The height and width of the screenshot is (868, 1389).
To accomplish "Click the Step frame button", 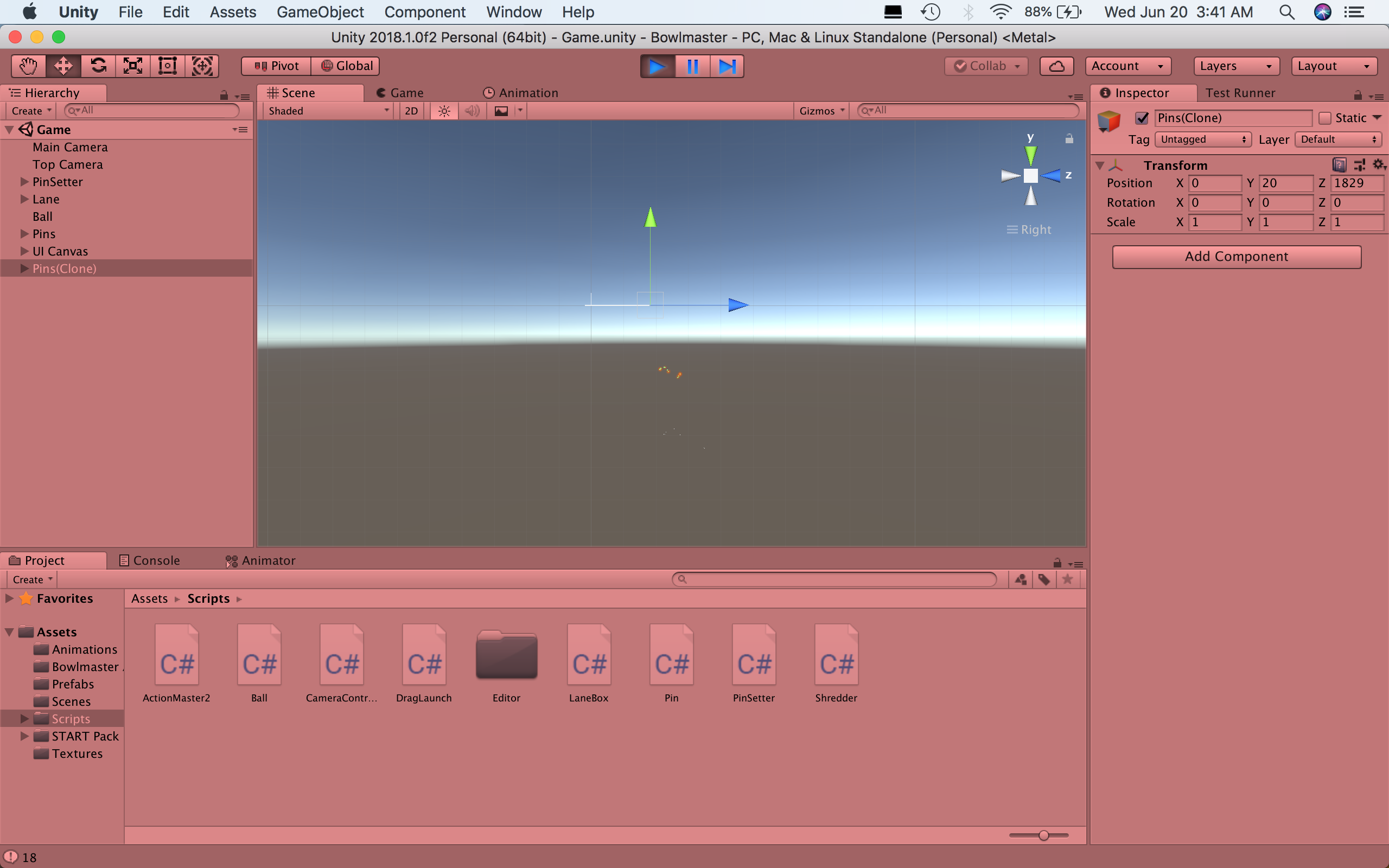I will tap(727, 66).
